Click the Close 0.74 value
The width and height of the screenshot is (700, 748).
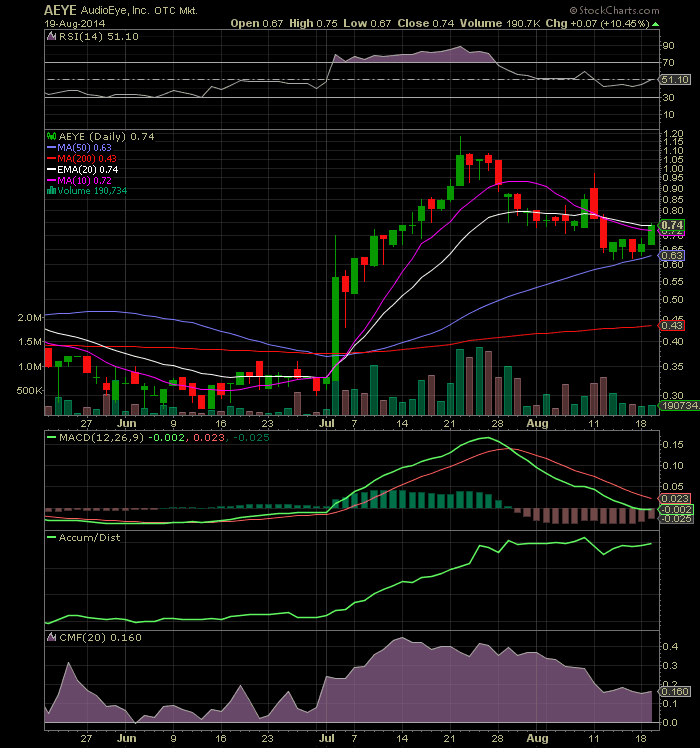426,23
